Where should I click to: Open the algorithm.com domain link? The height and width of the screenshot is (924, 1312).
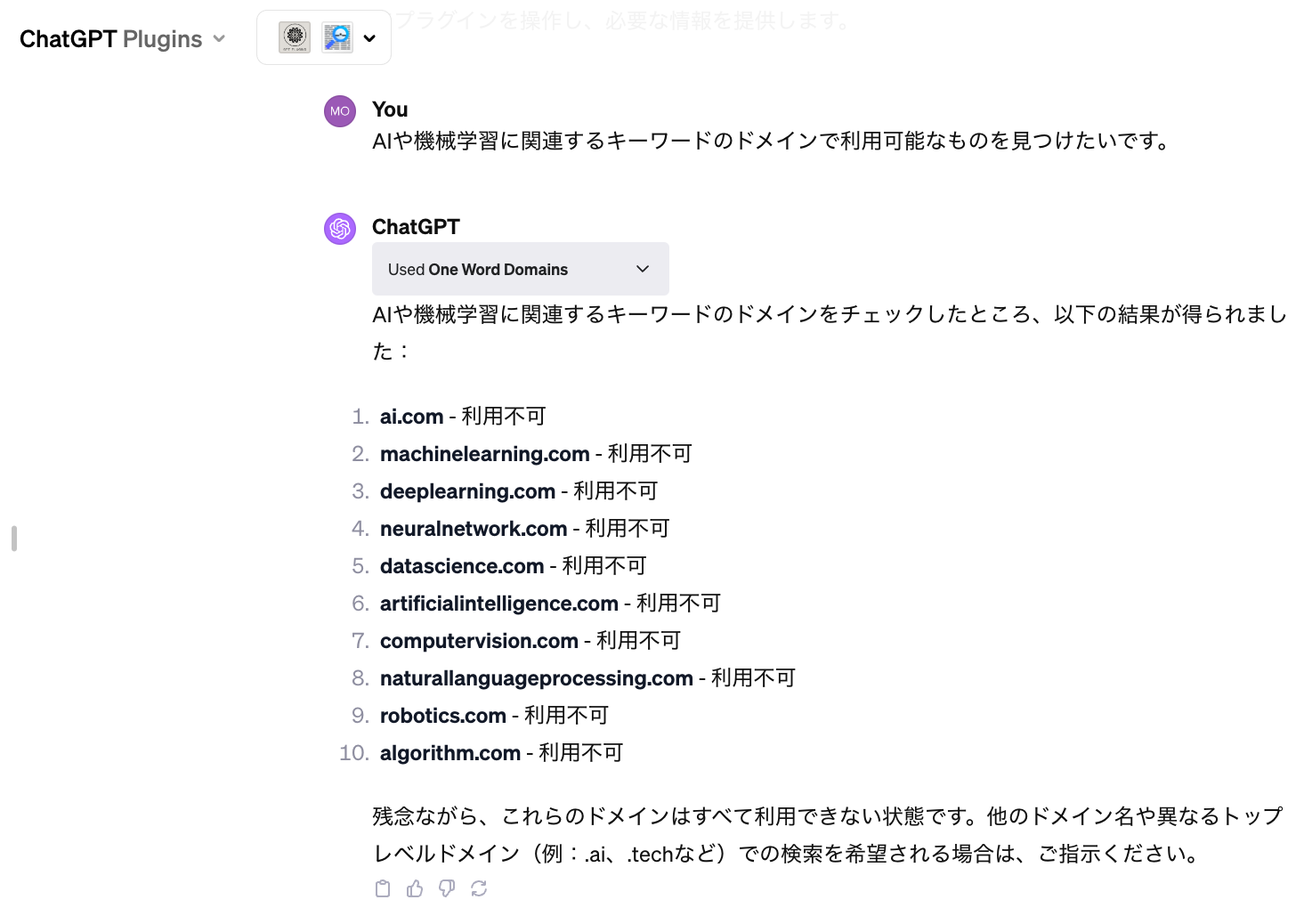click(x=449, y=753)
